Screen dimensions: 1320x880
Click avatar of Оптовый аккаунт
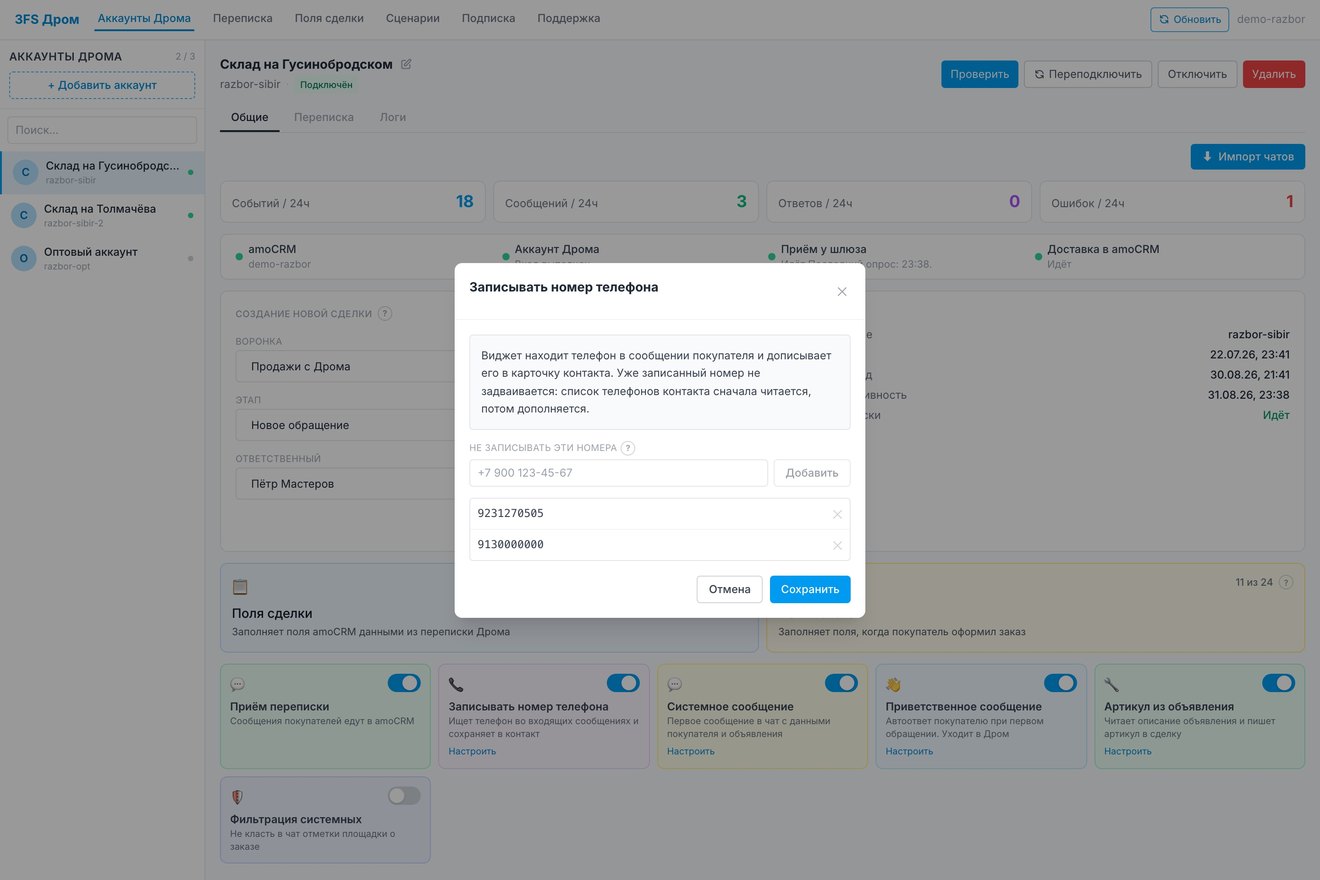24,258
